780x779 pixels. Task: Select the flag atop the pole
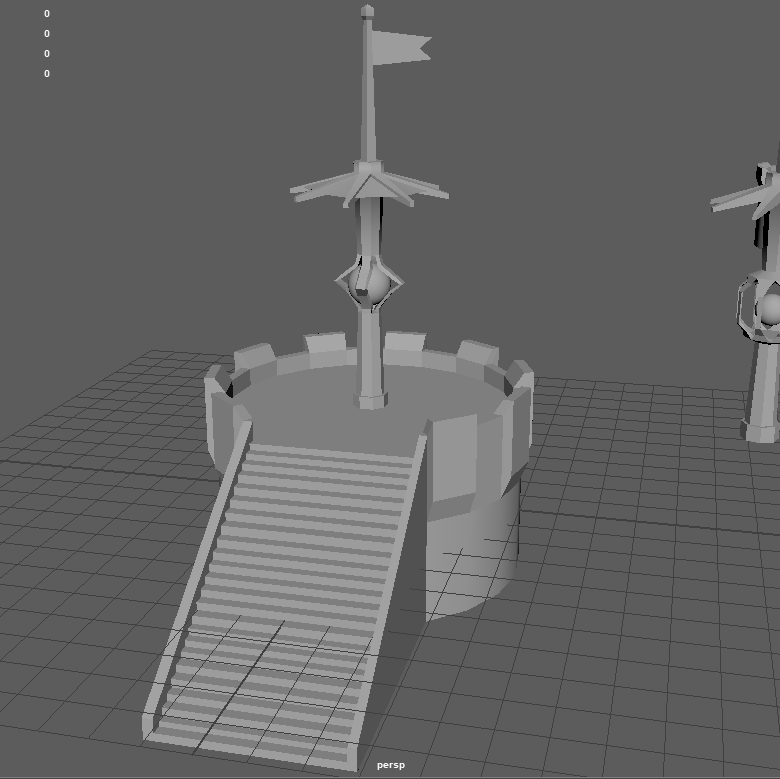(x=401, y=48)
